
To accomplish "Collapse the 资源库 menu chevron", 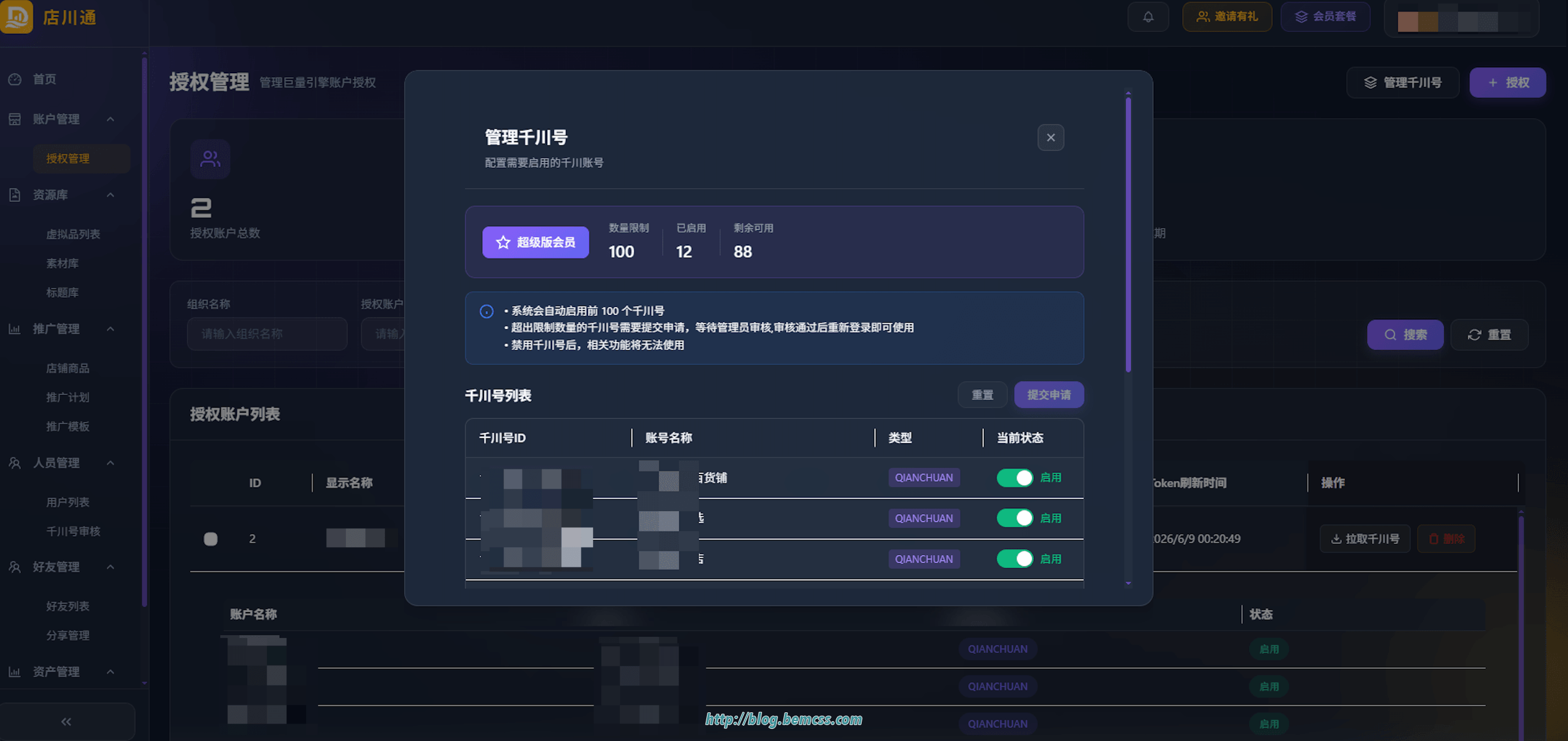I will (110, 195).
